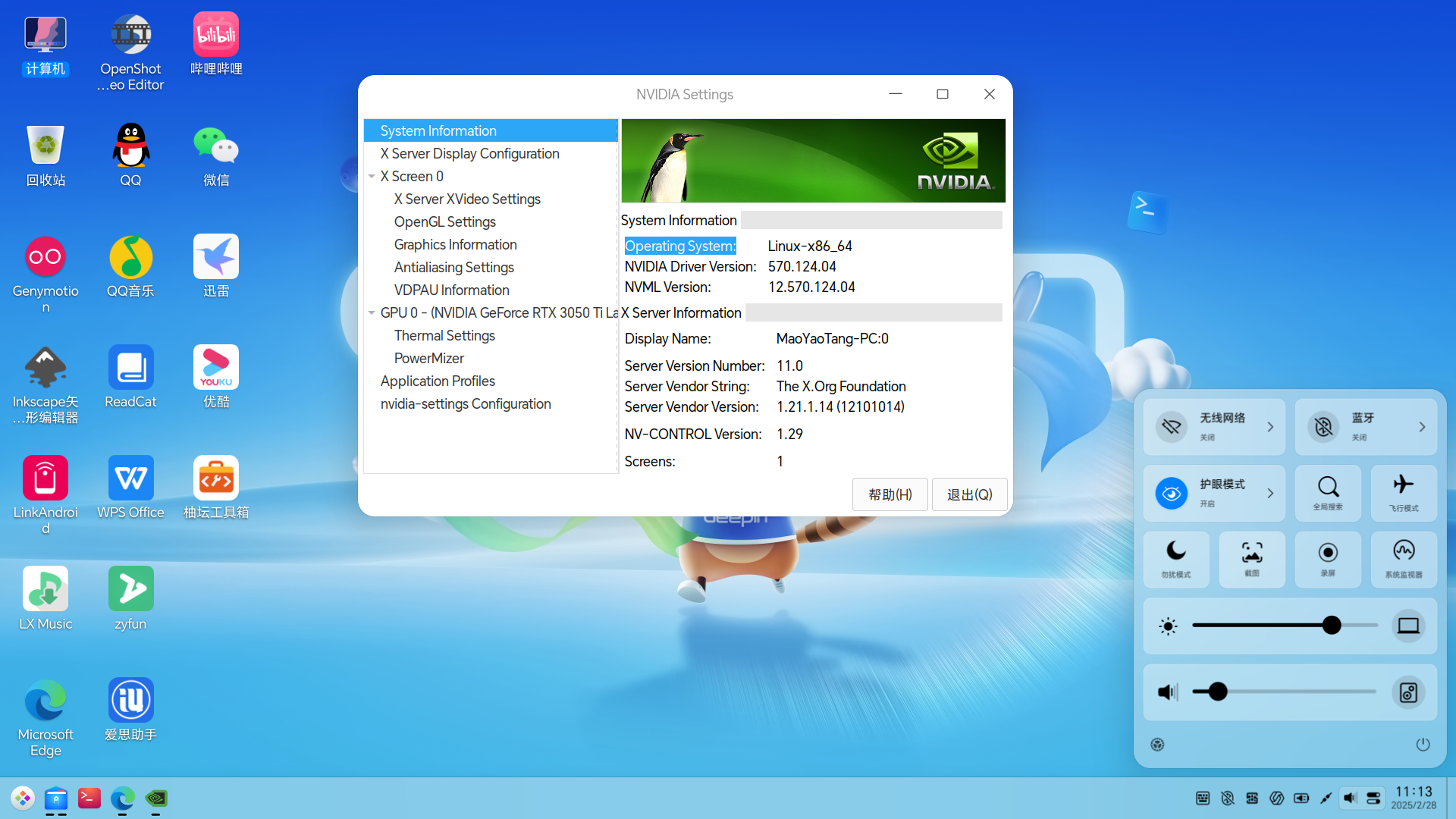Adjust the volume slider handle
The height and width of the screenshot is (819, 1456).
(1218, 692)
